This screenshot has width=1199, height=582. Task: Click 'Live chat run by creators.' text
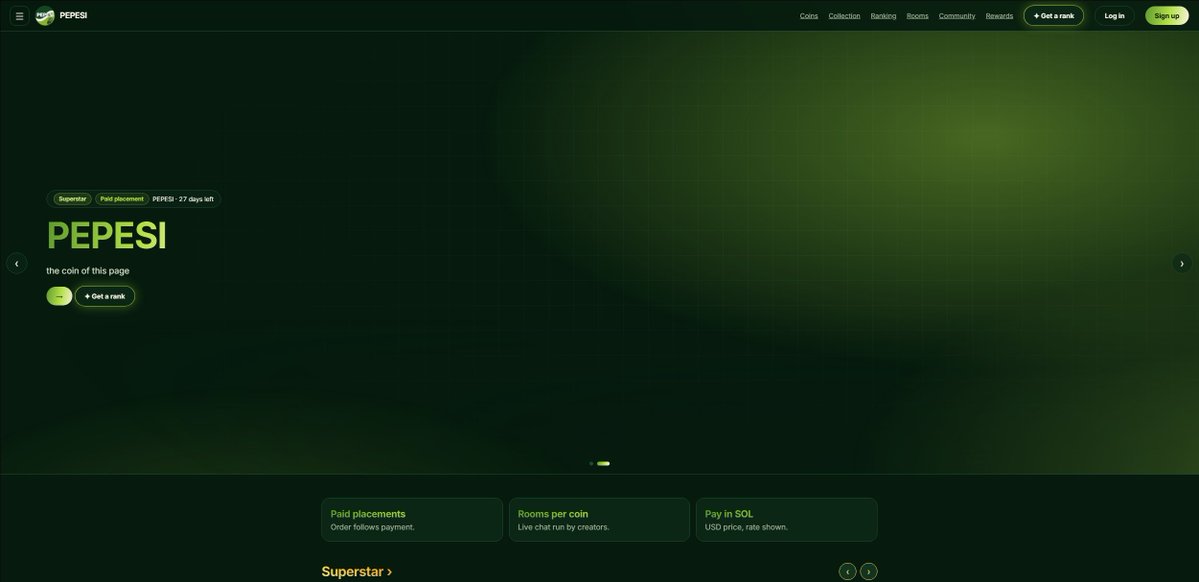pos(564,527)
